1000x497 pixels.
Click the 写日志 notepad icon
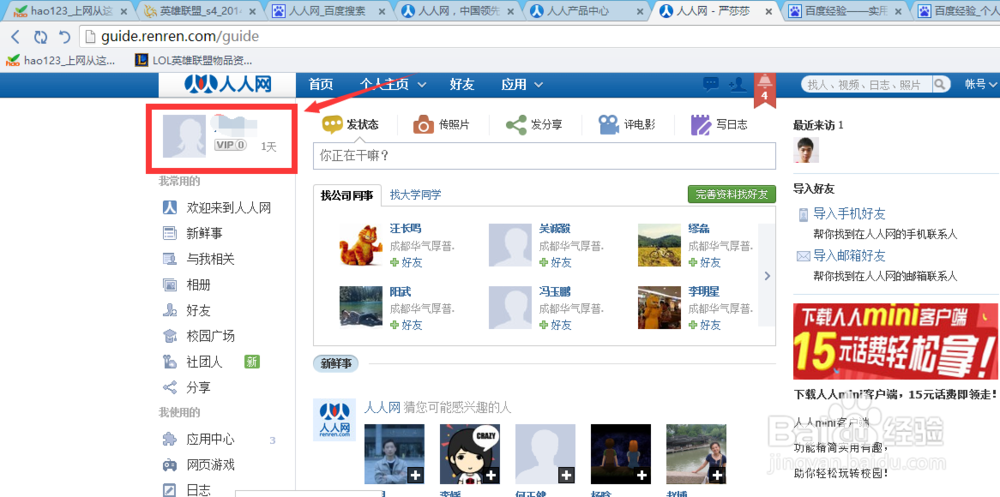click(x=701, y=124)
